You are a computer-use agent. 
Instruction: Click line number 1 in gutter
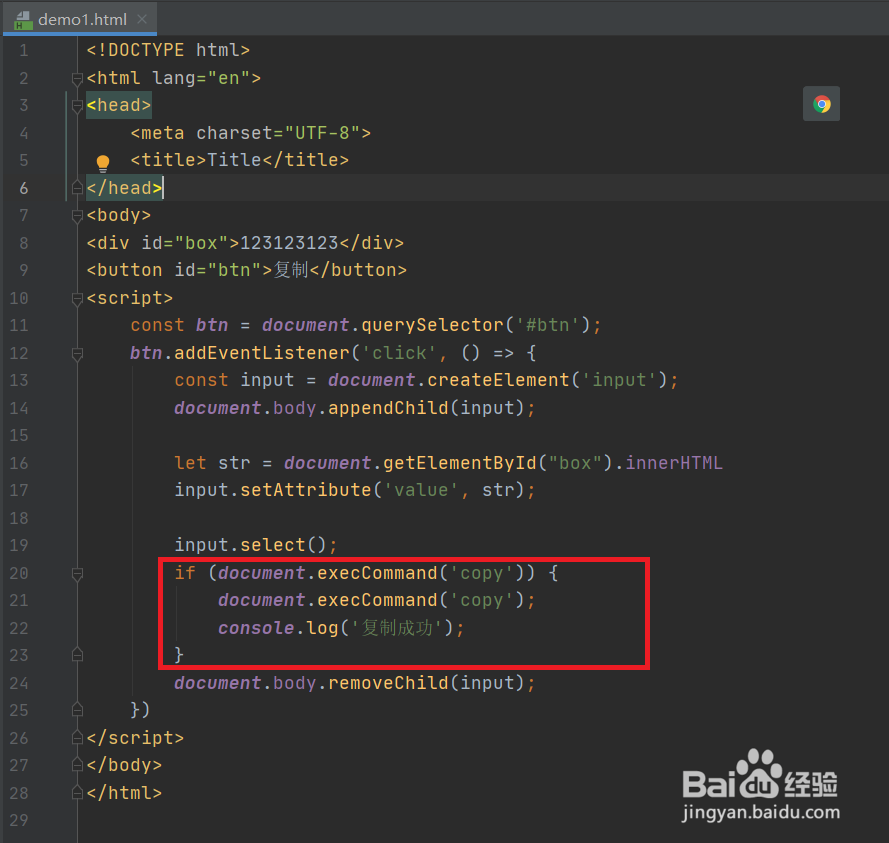tap(24, 50)
